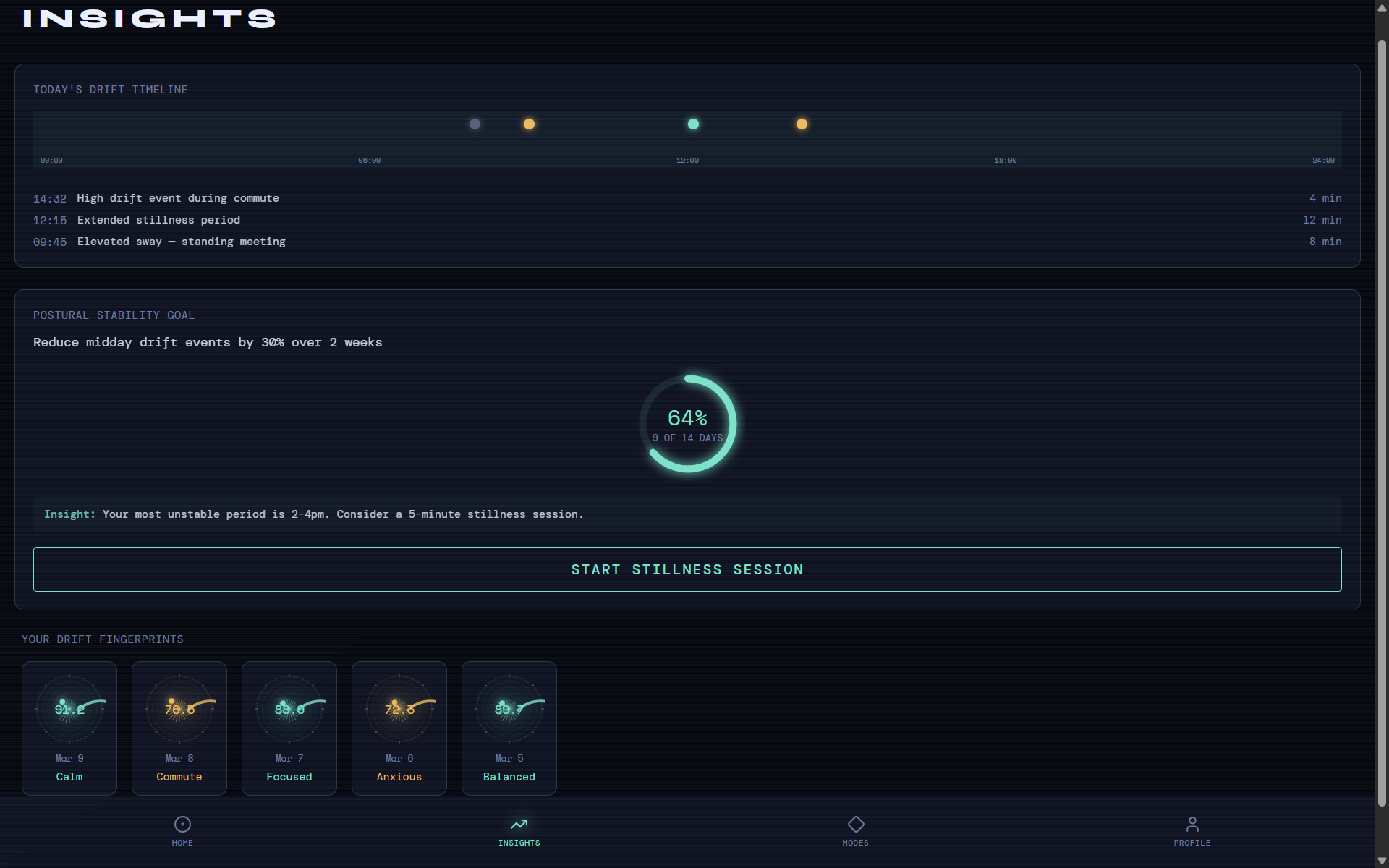This screenshot has height=868, width=1389.
Task: Click the insight tip about 2-4pm
Action: (x=313, y=514)
